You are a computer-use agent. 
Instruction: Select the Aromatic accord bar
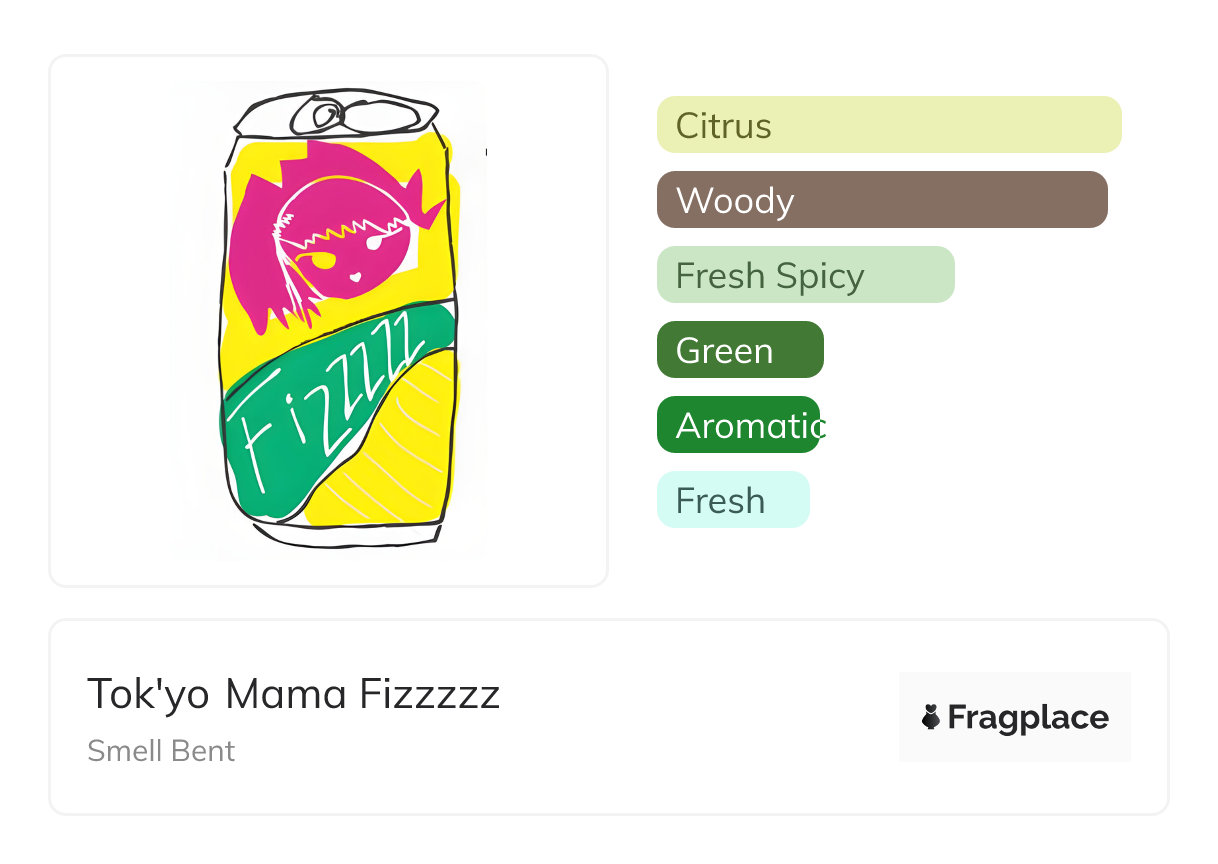click(738, 425)
